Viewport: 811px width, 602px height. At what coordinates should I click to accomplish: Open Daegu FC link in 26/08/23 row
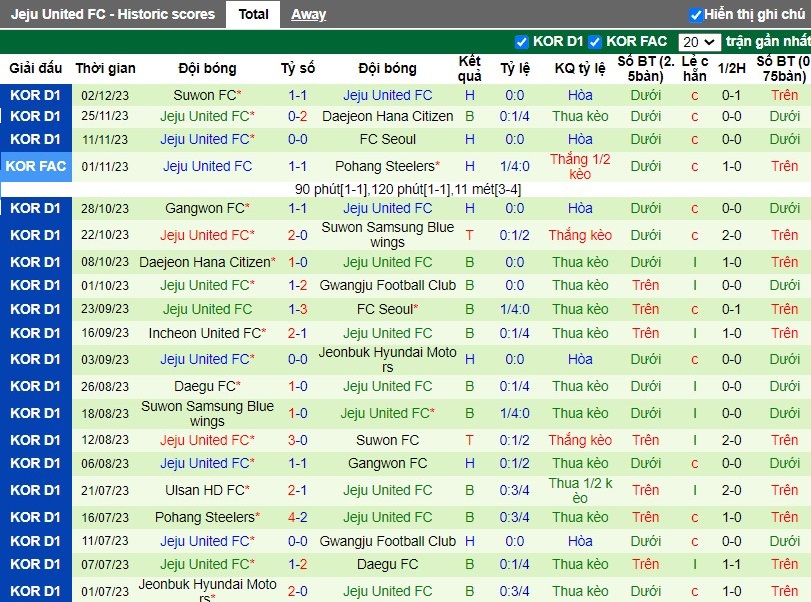tap(205, 386)
